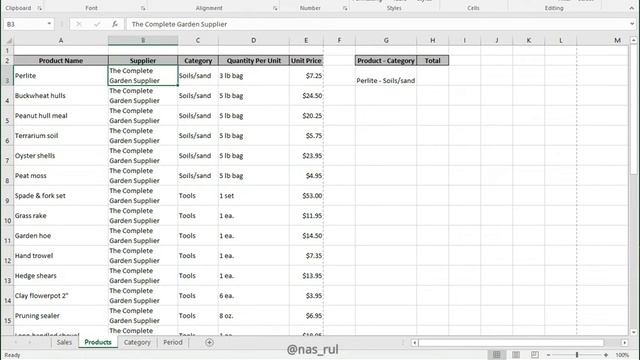
Task: Open the Name Box dropdown arrow
Action: (49, 24)
